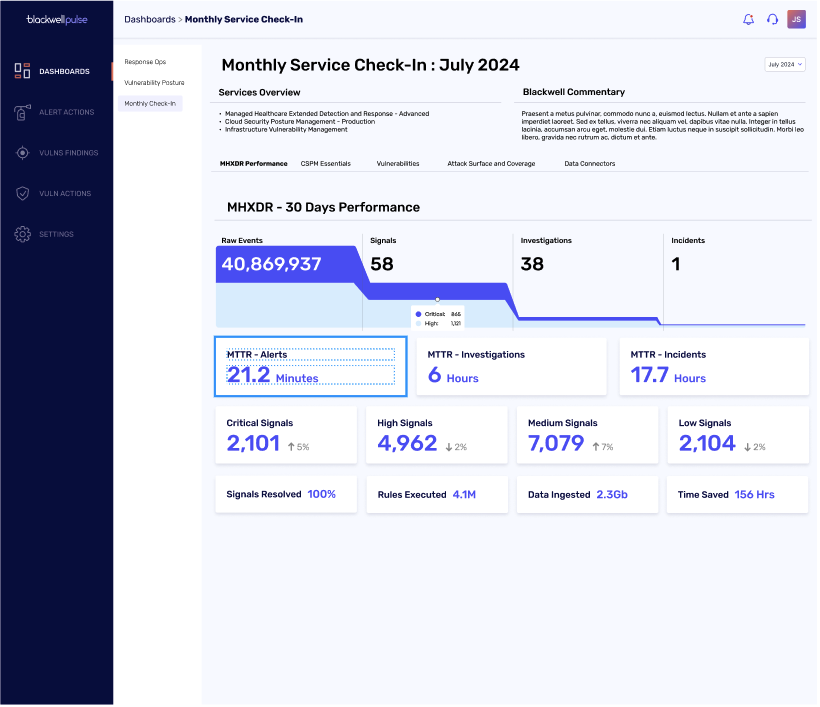Select the Vulns Findings target icon
The height and width of the screenshot is (707, 820).
[22, 153]
